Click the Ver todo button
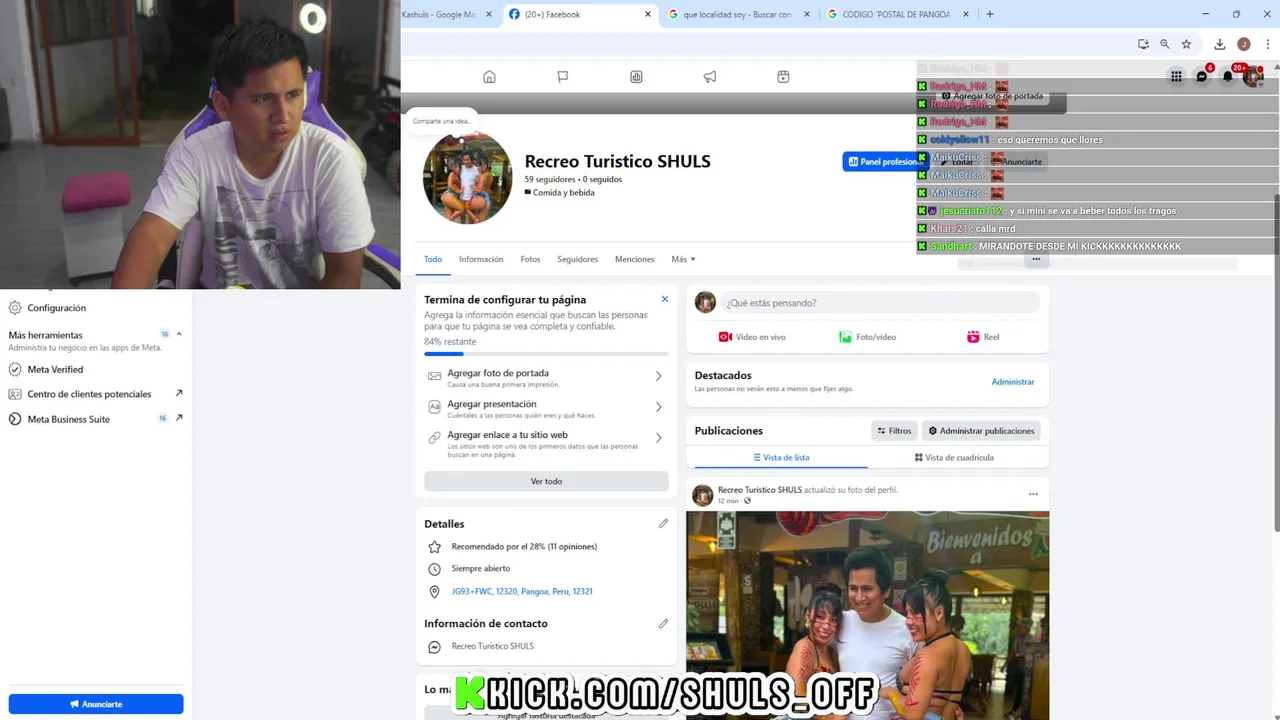 (x=546, y=481)
